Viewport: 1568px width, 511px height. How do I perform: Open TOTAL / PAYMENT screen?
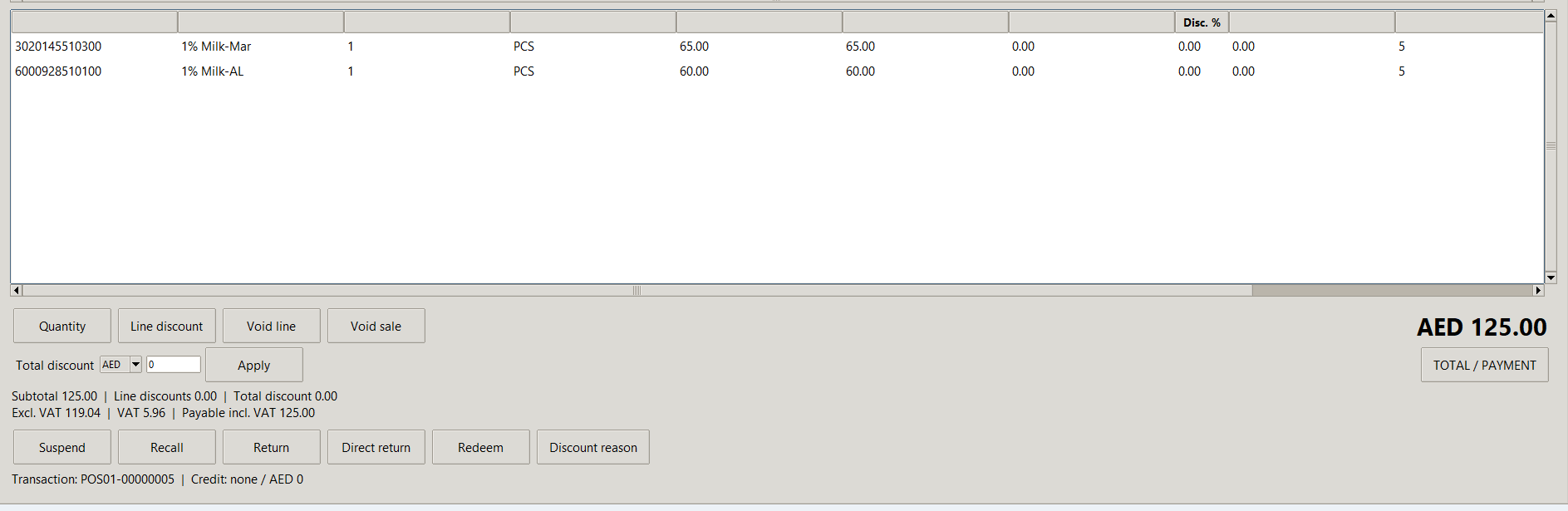tap(1484, 365)
